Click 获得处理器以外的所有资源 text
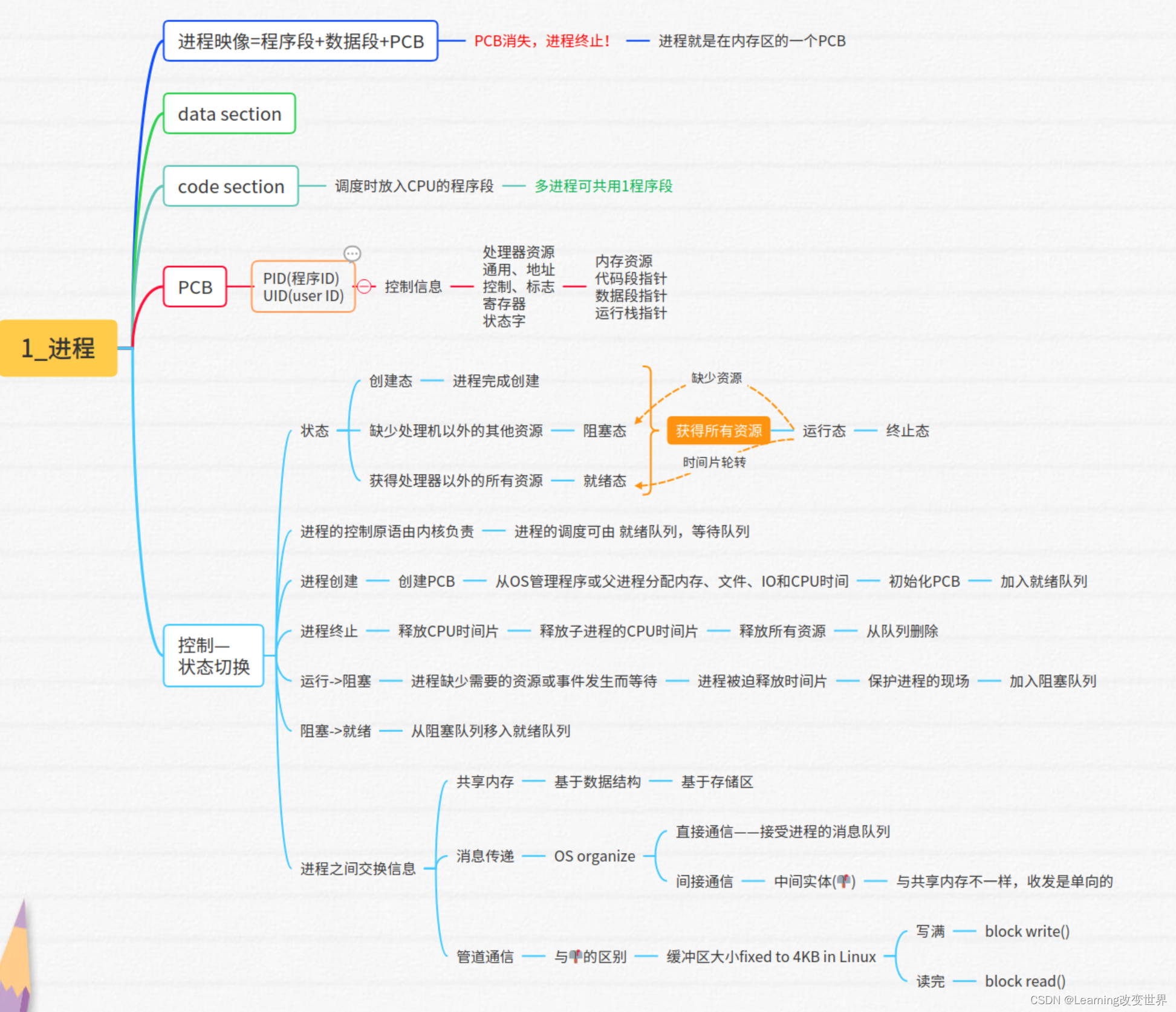1176x1012 pixels. (x=456, y=481)
